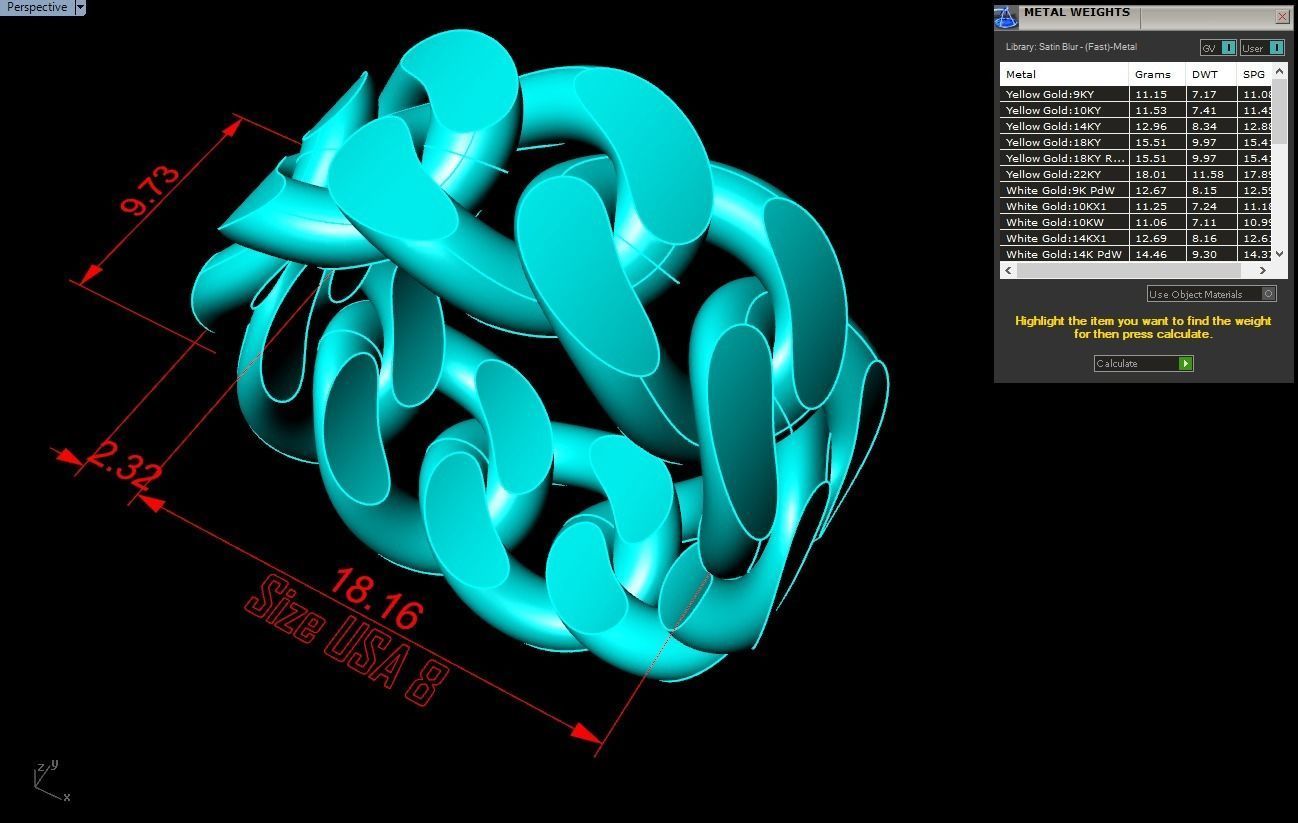Screen dimensions: 1298x823
Task: Close the Metal Weights panel
Action: tap(1282, 17)
